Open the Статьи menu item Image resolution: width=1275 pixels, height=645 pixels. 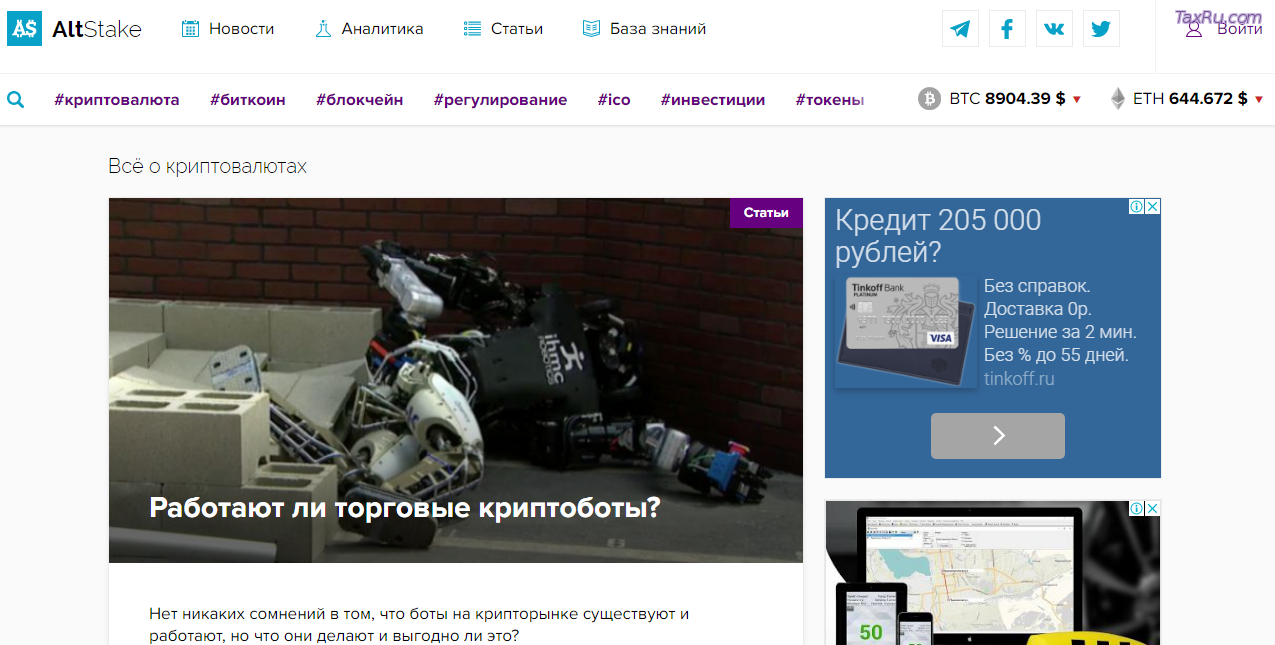515,28
